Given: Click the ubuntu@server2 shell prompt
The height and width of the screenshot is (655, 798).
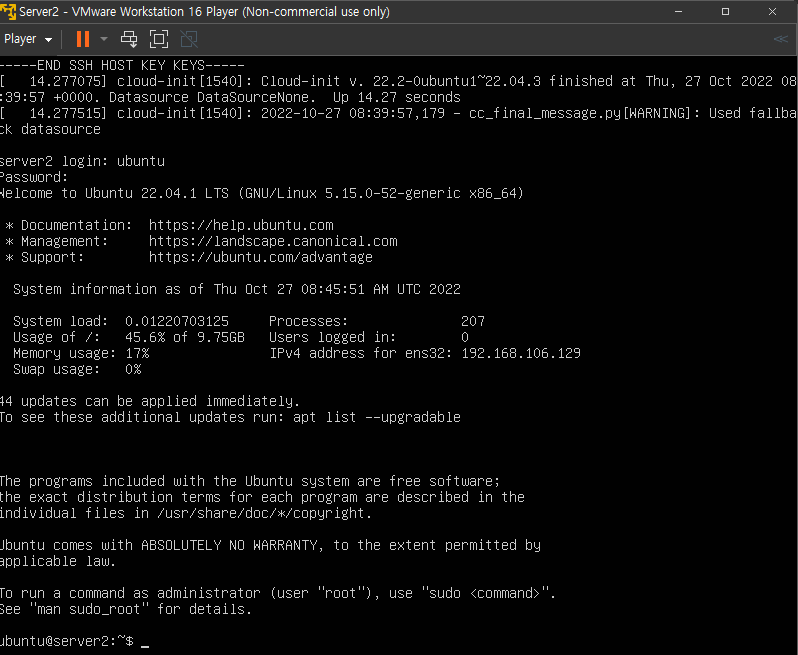Looking at the screenshot, I should pyautogui.click(x=67, y=641).
